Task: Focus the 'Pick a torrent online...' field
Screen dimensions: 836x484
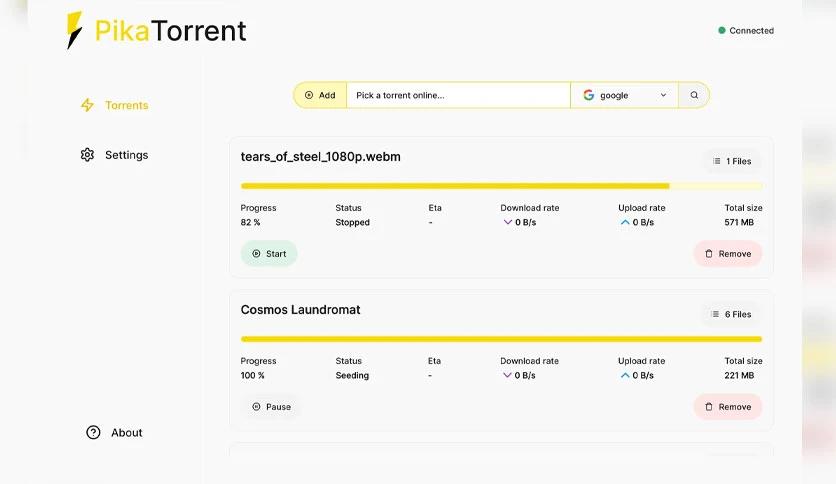Action: click(459, 95)
